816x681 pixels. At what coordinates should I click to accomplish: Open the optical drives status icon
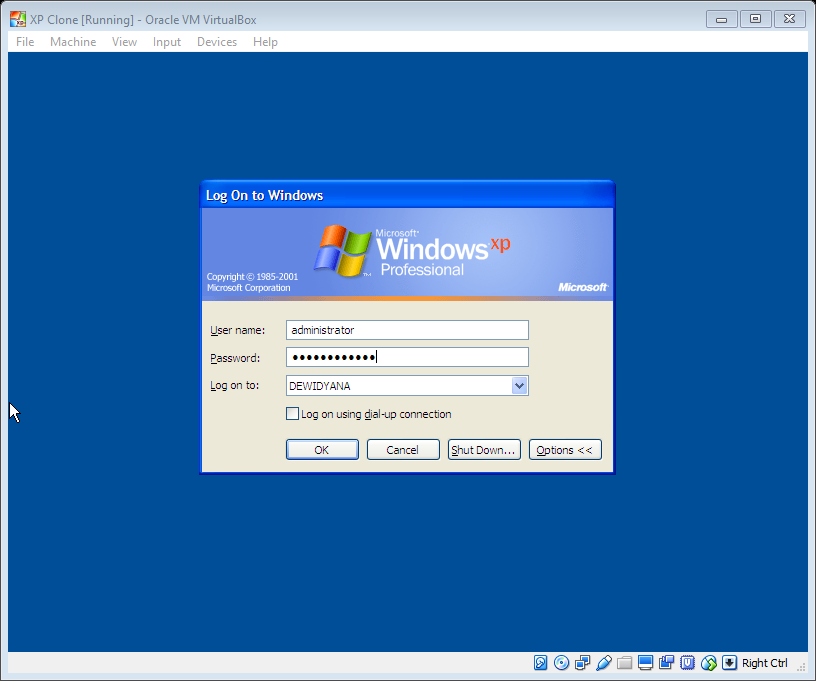click(561, 662)
